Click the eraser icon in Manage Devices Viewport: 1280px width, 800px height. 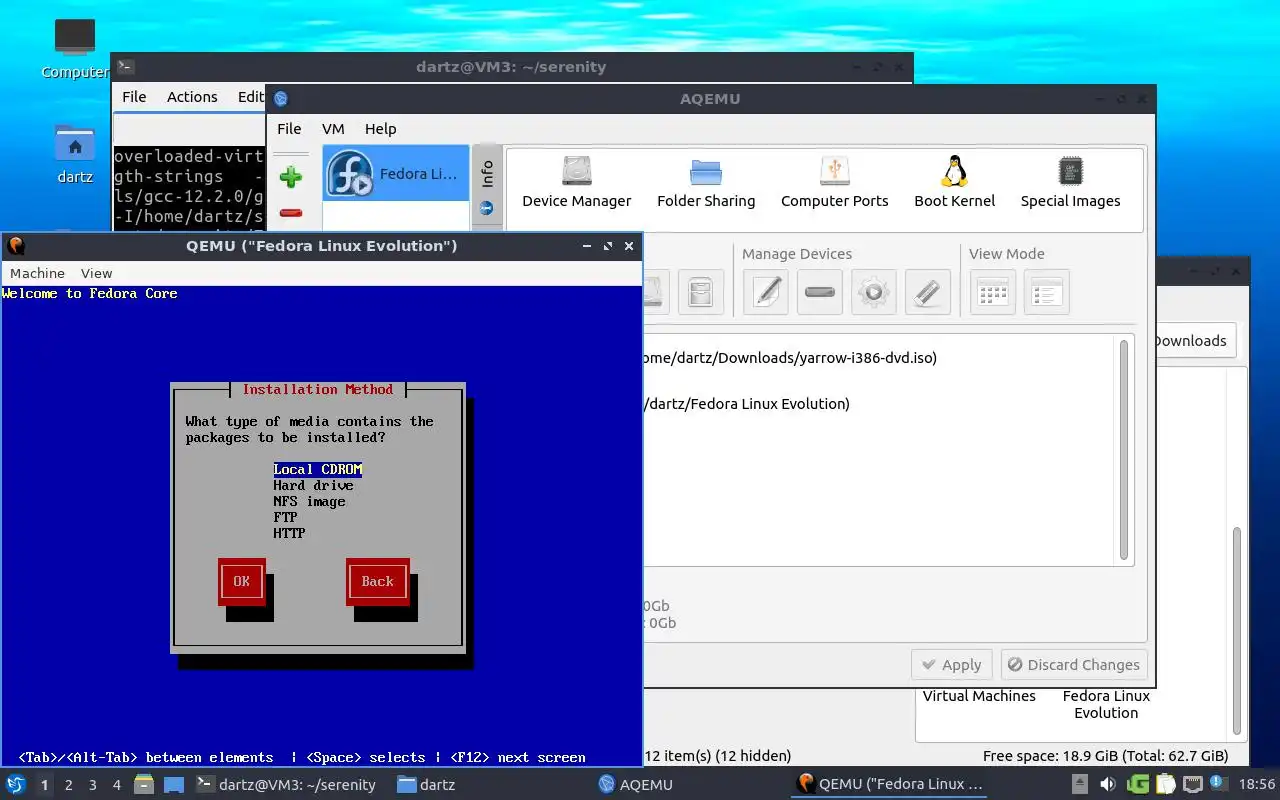click(927, 292)
